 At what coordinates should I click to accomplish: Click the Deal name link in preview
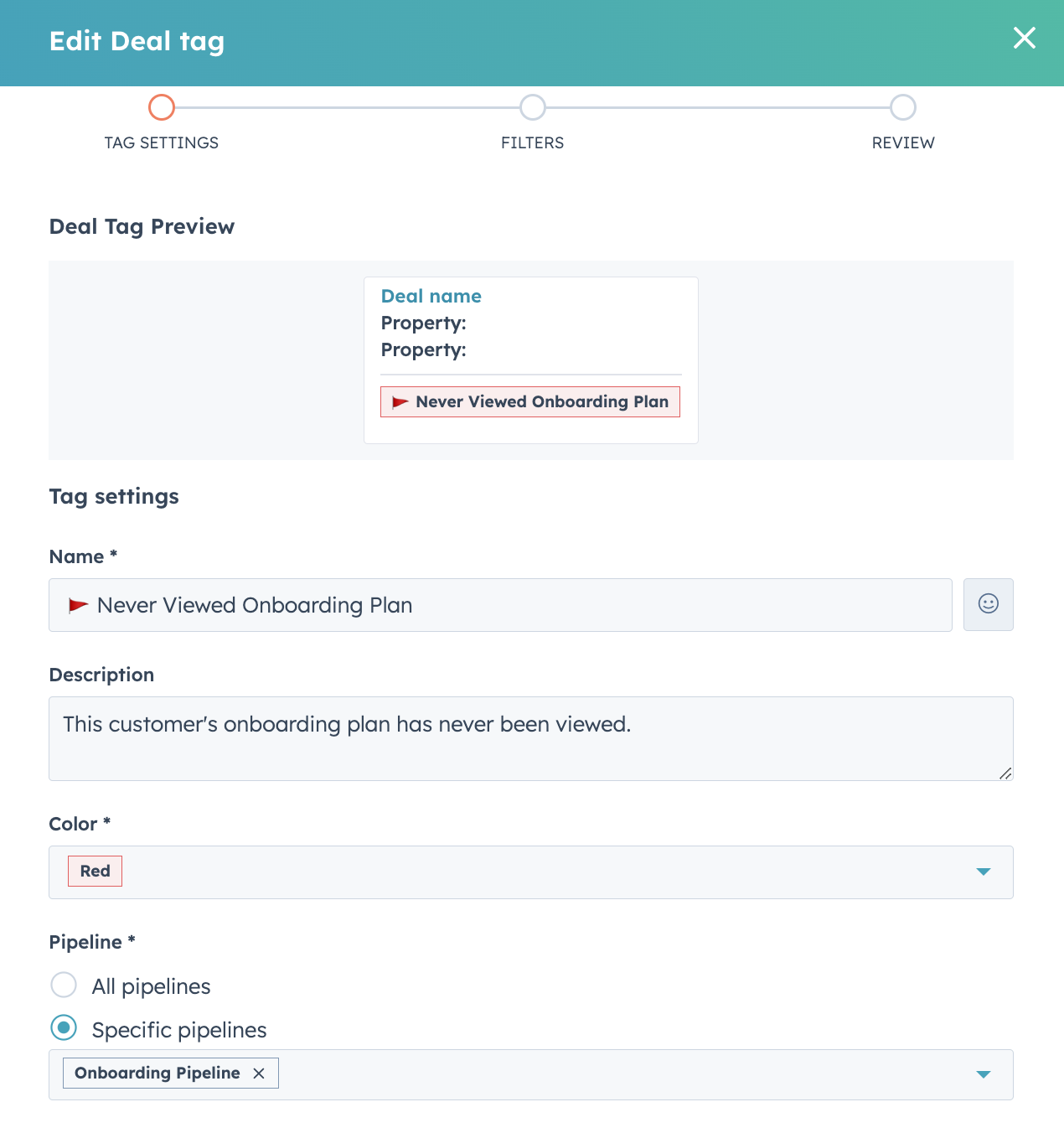coord(431,296)
